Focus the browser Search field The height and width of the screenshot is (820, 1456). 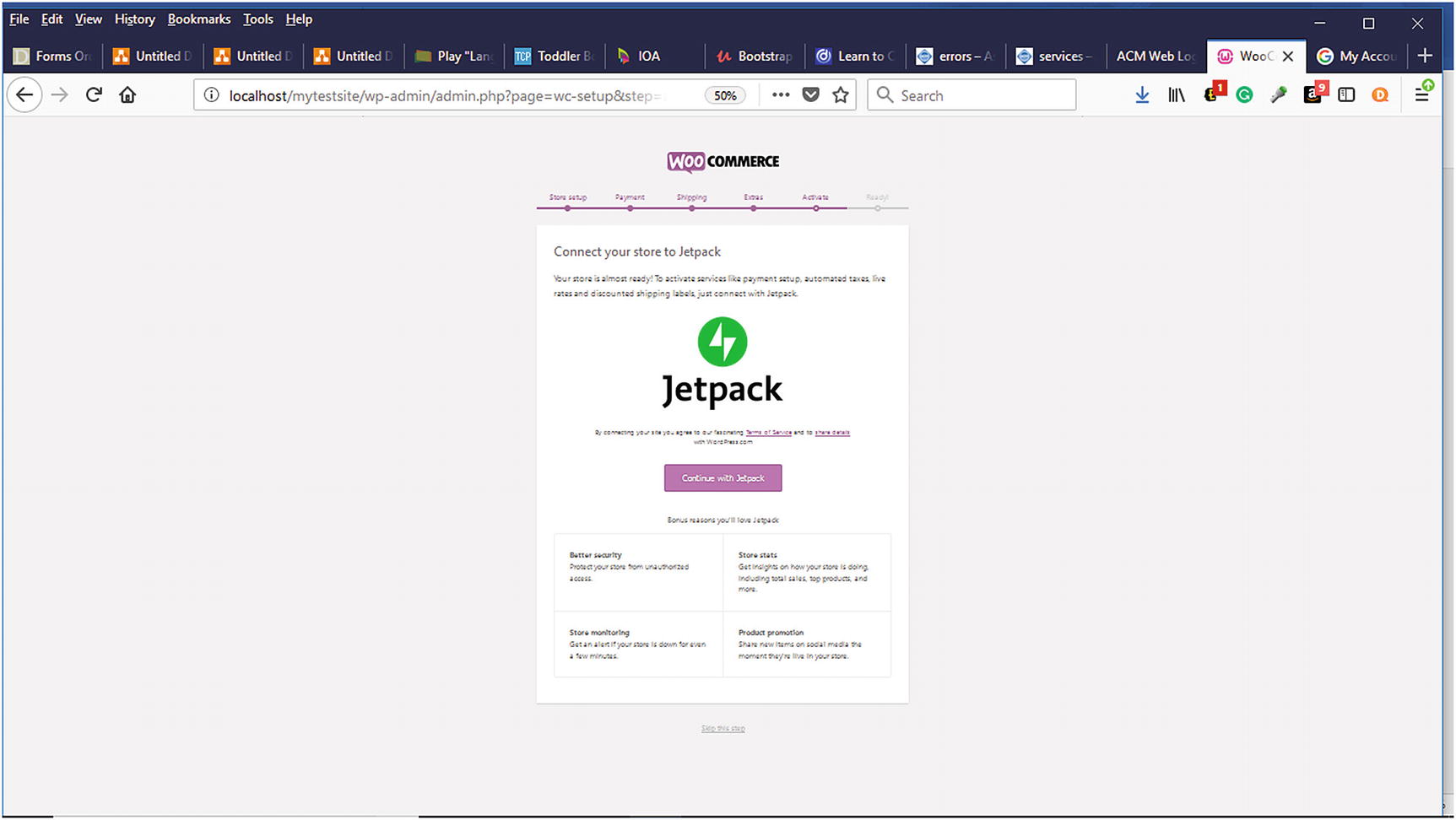[x=972, y=95]
